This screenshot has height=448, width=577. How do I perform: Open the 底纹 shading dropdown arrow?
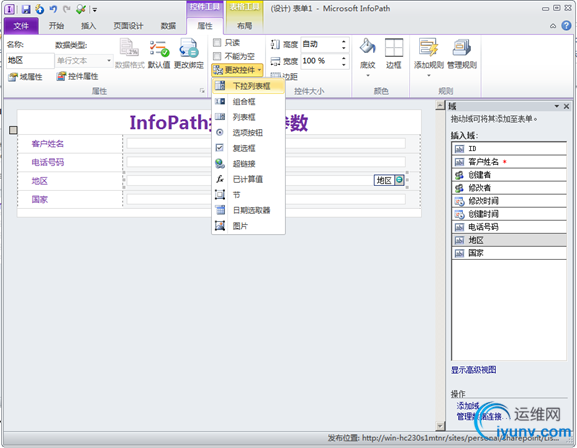coord(368,75)
